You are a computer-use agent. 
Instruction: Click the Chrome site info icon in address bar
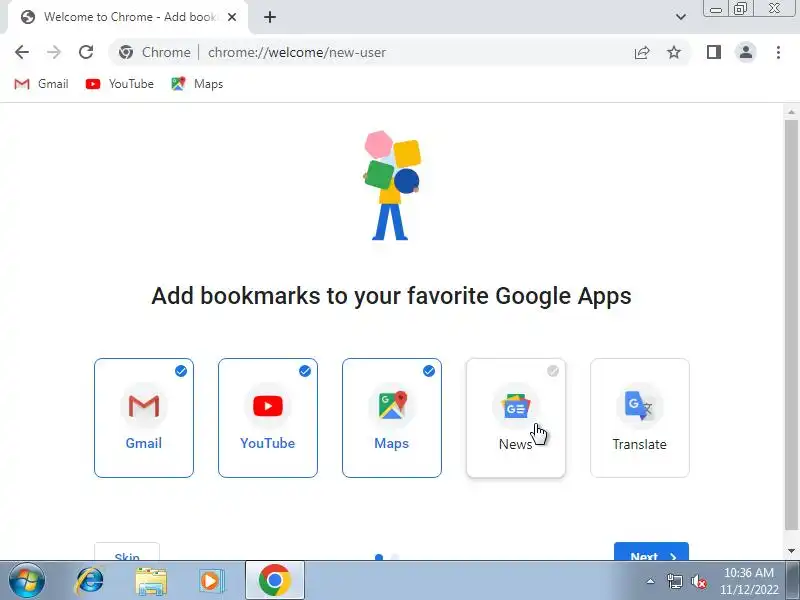tap(126, 52)
